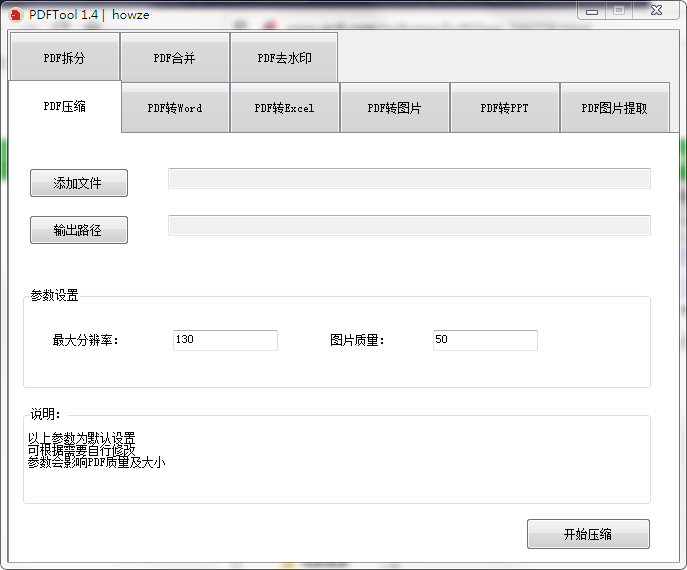Switch to the PDF转图片 tab

(x=395, y=108)
